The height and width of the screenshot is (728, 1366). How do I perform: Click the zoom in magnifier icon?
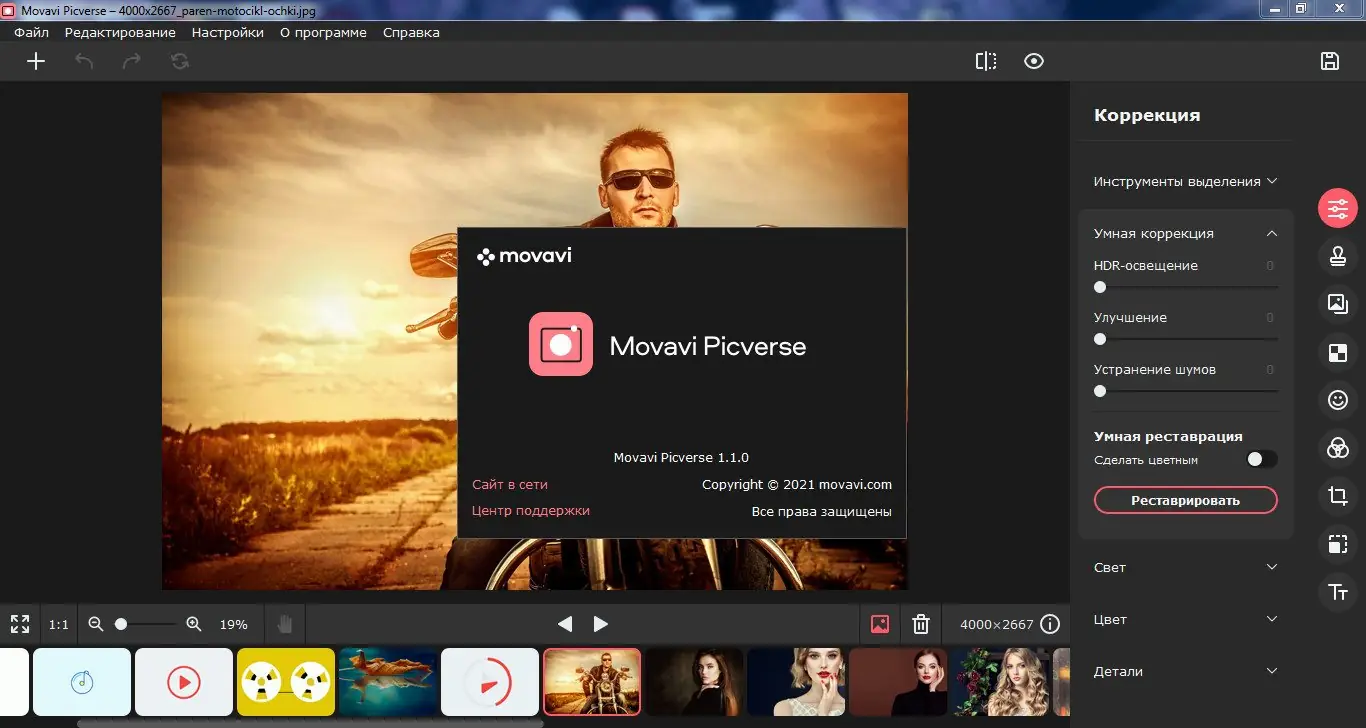(194, 624)
